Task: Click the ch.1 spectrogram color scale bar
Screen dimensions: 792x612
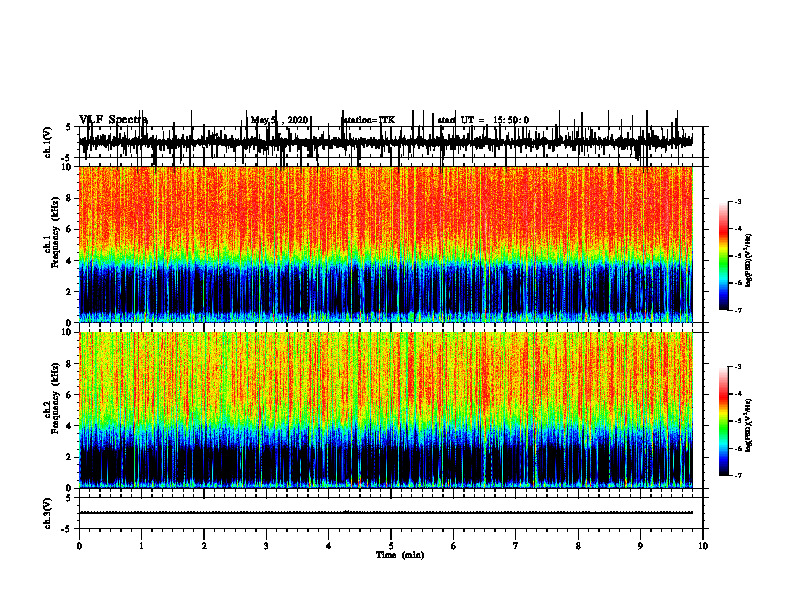Action: point(724,256)
